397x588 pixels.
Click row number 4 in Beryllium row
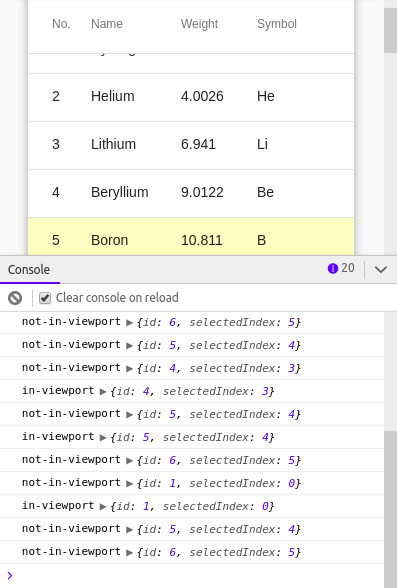(x=56, y=192)
